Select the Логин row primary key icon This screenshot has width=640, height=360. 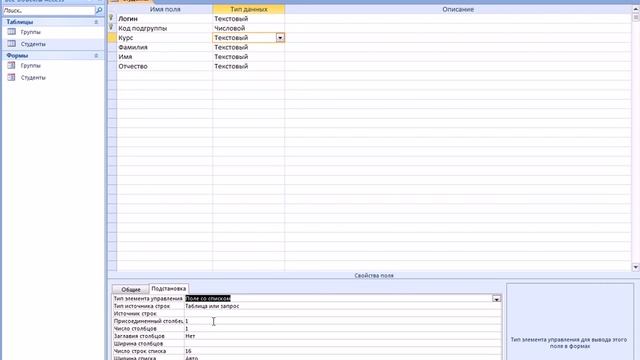(x=111, y=18)
